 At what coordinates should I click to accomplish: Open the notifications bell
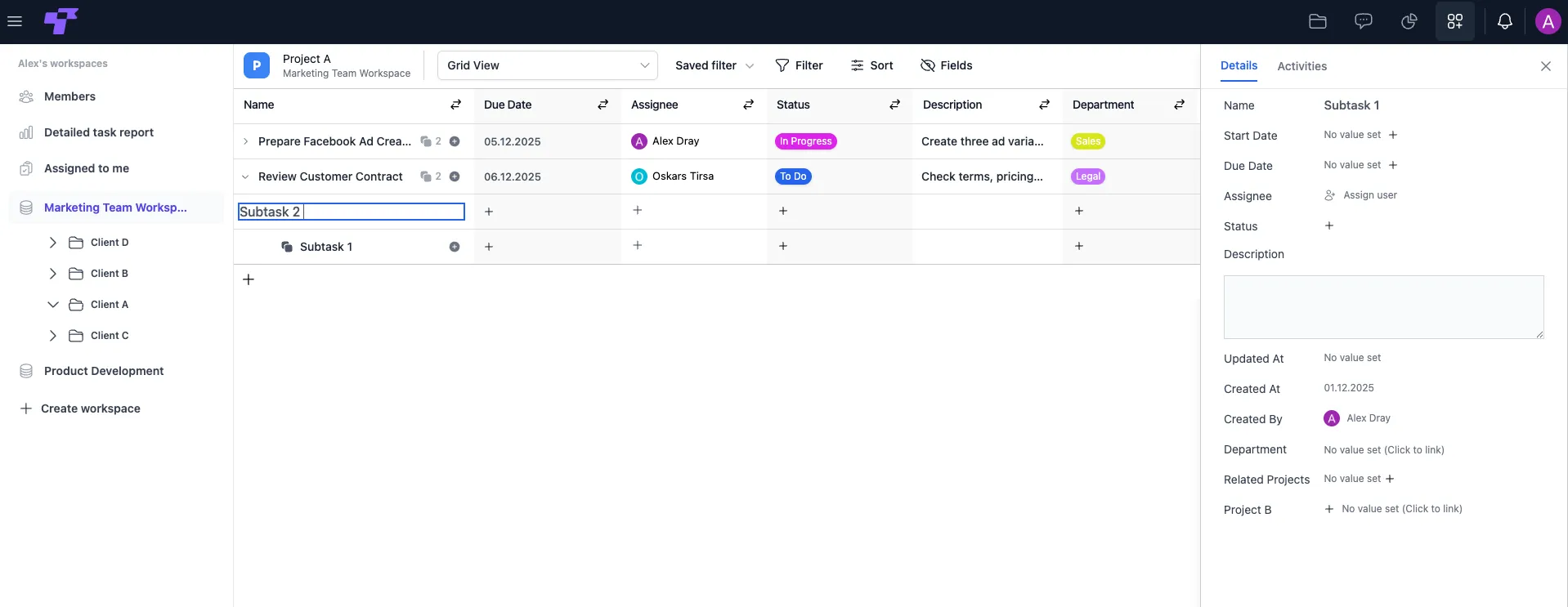1505,21
